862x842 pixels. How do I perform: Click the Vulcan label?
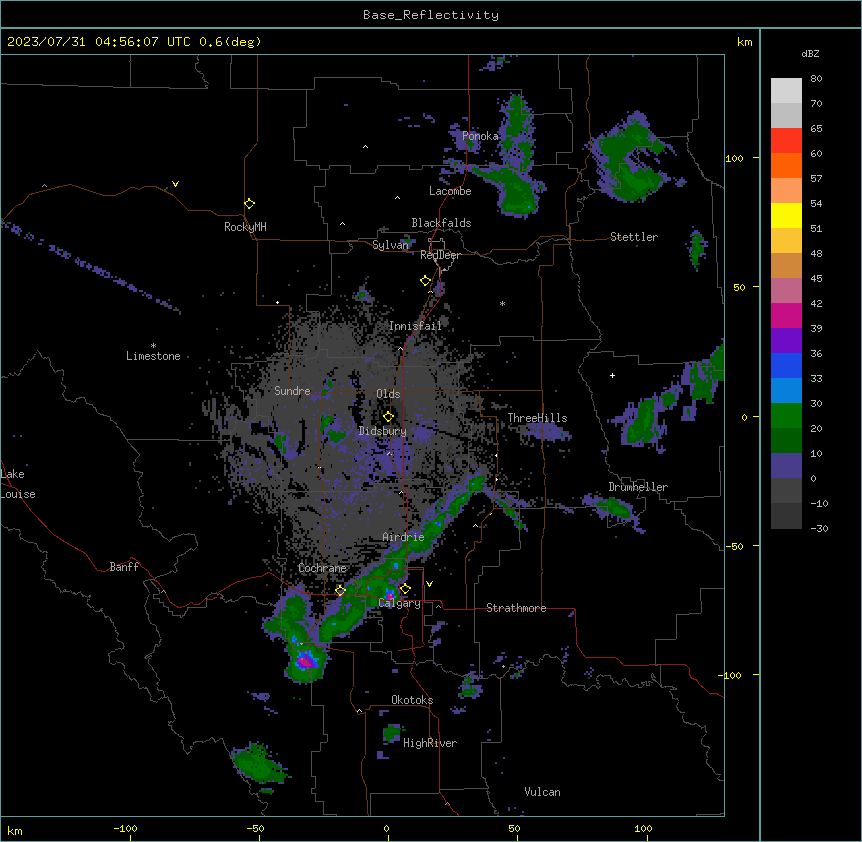(x=543, y=792)
